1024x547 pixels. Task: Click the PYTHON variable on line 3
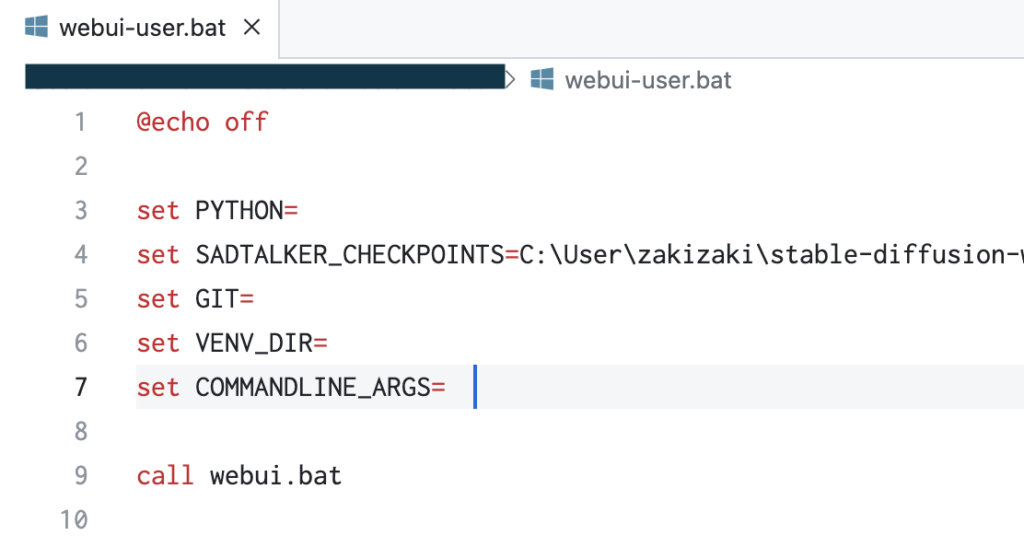click(x=239, y=211)
